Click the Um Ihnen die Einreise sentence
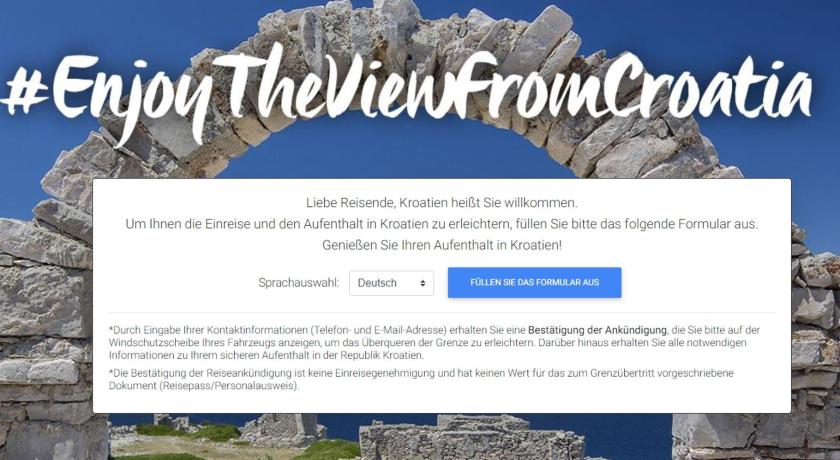This screenshot has width=840, height=460. 441,224
